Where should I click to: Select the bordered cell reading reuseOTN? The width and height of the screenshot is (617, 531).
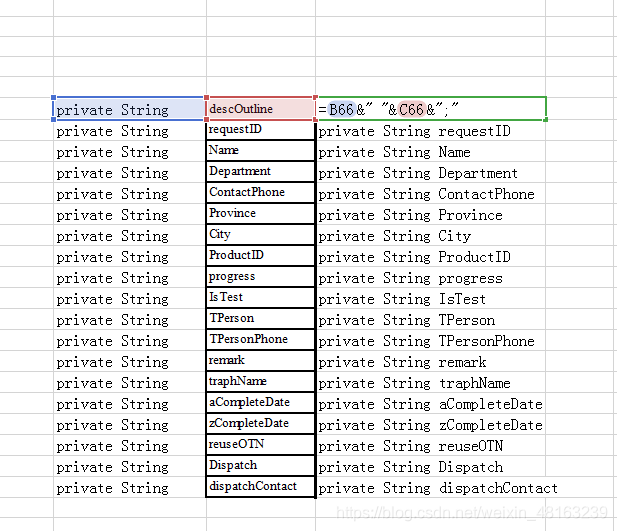tap(260, 444)
